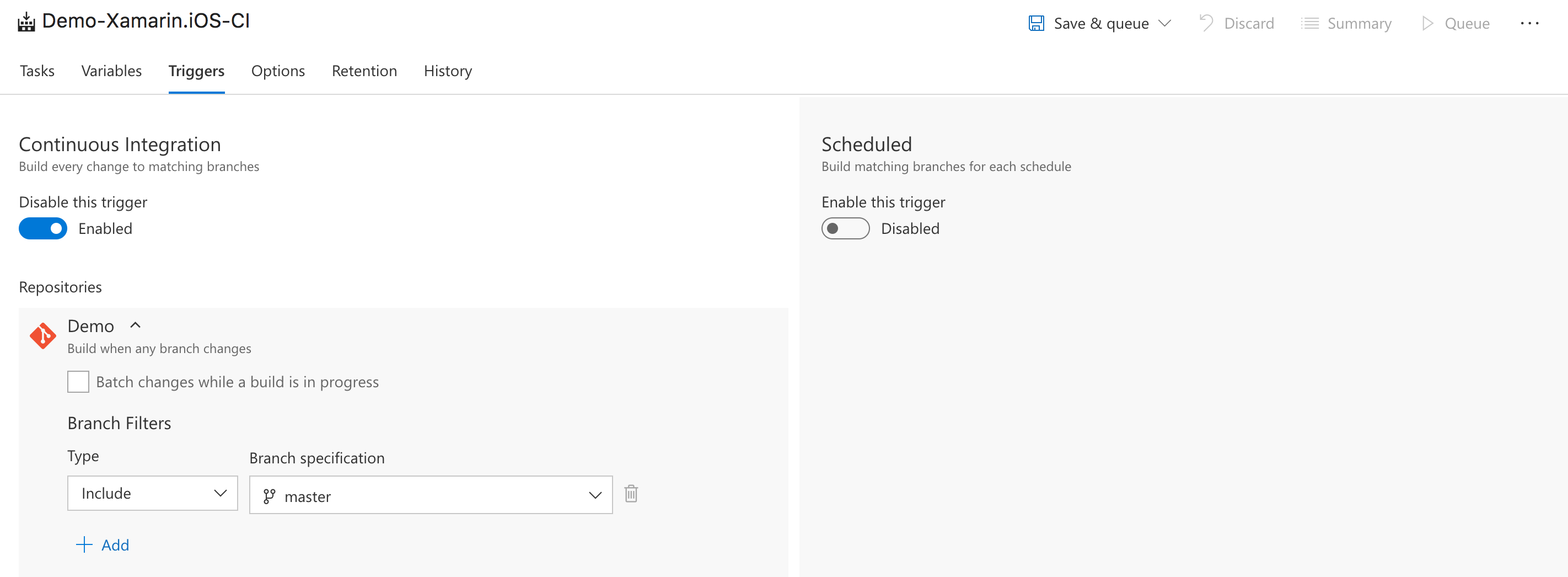This screenshot has width=1568, height=577.
Task: Switch to the Variables tab
Action: 111,71
